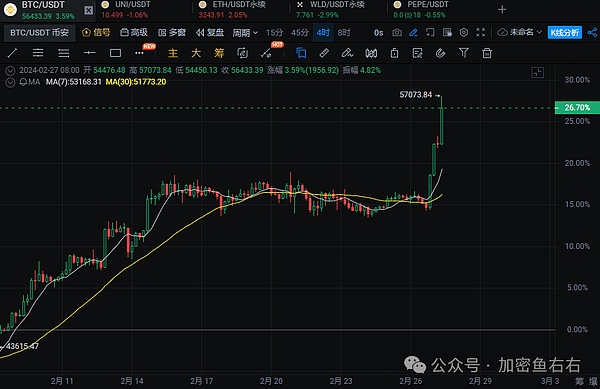Take a chart screenshot with camera icon
The width and height of the screenshot is (600, 389).
pyautogui.click(x=397, y=33)
